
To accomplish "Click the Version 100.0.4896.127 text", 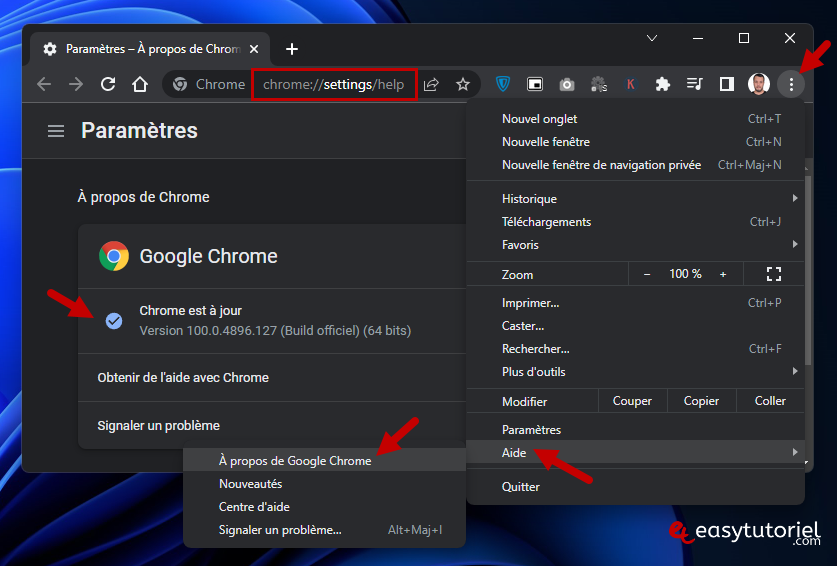I will click(x=275, y=331).
